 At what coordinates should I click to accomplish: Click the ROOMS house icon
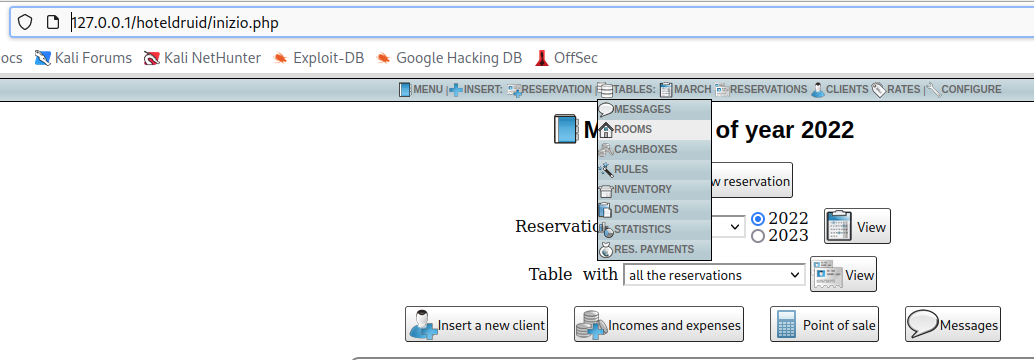pyautogui.click(x=606, y=130)
